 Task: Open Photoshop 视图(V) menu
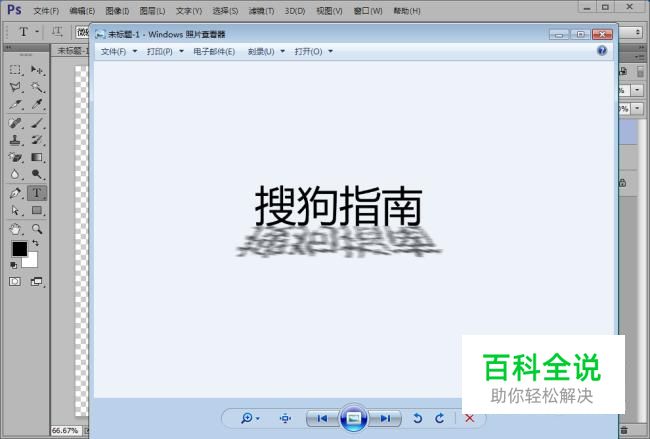pyautogui.click(x=329, y=11)
